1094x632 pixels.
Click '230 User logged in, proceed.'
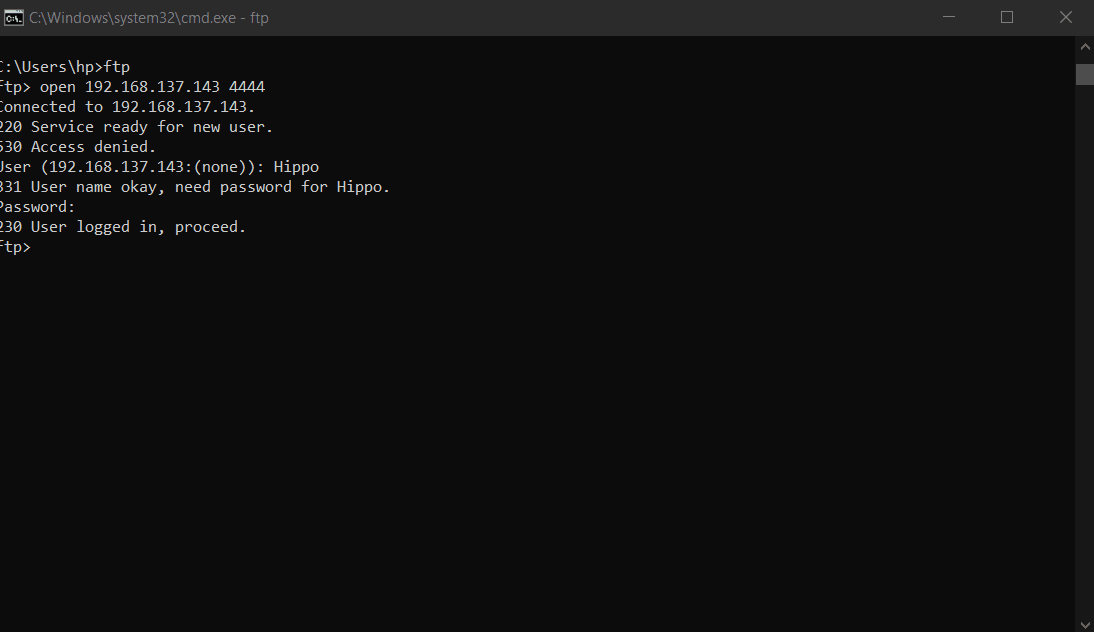click(x=123, y=227)
